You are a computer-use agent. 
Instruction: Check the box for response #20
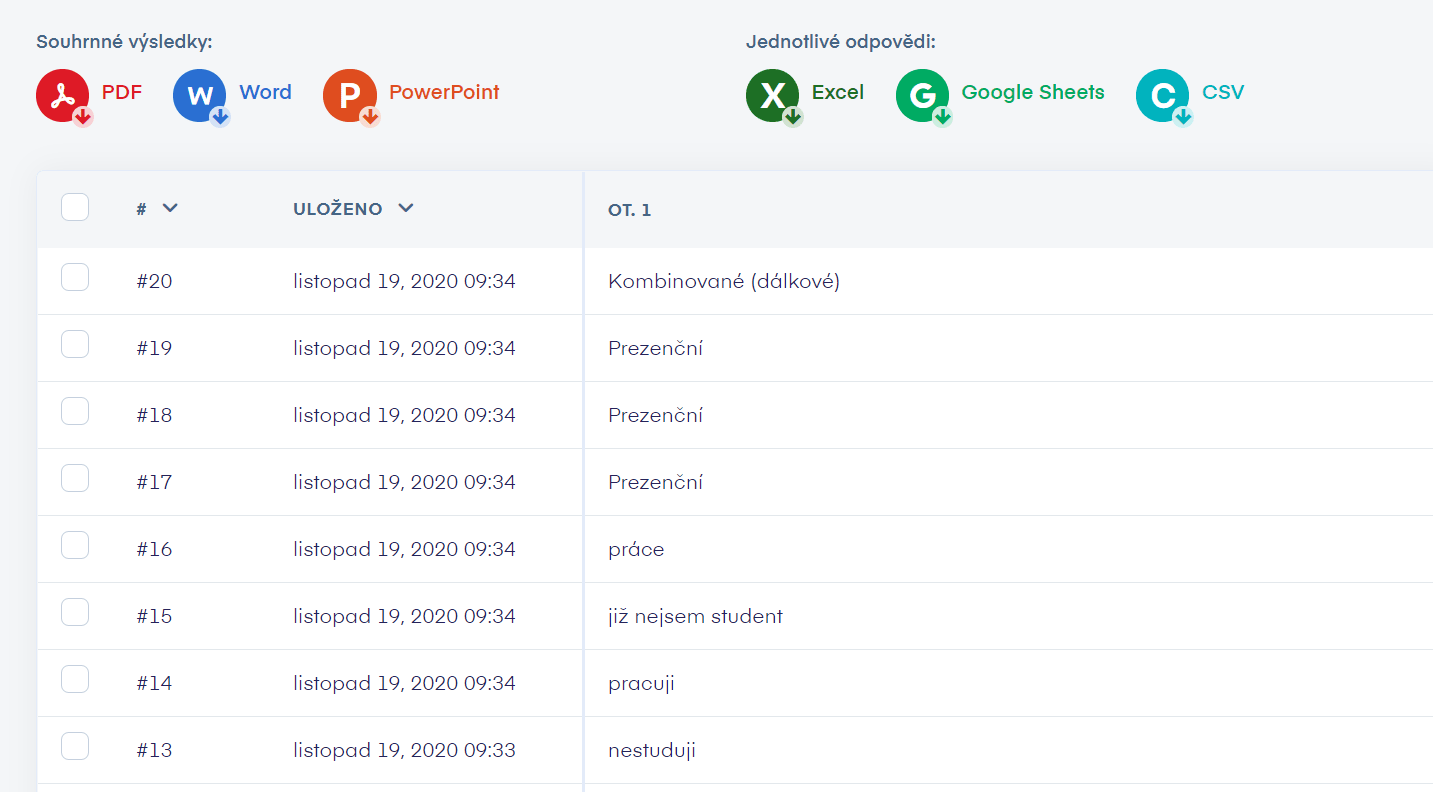[x=75, y=278]
